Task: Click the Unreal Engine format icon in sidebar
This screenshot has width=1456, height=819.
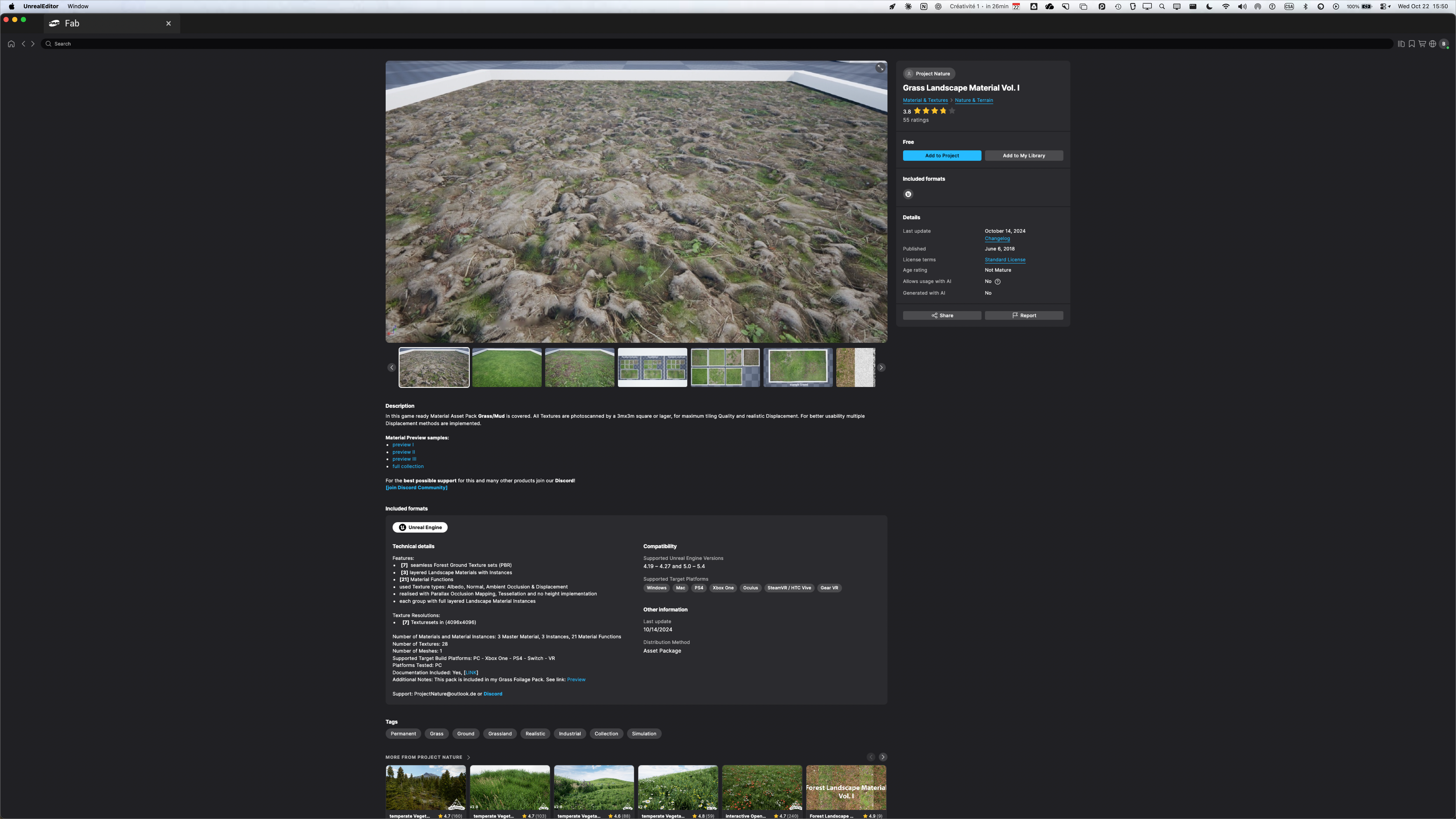Action: pos(908,194)
